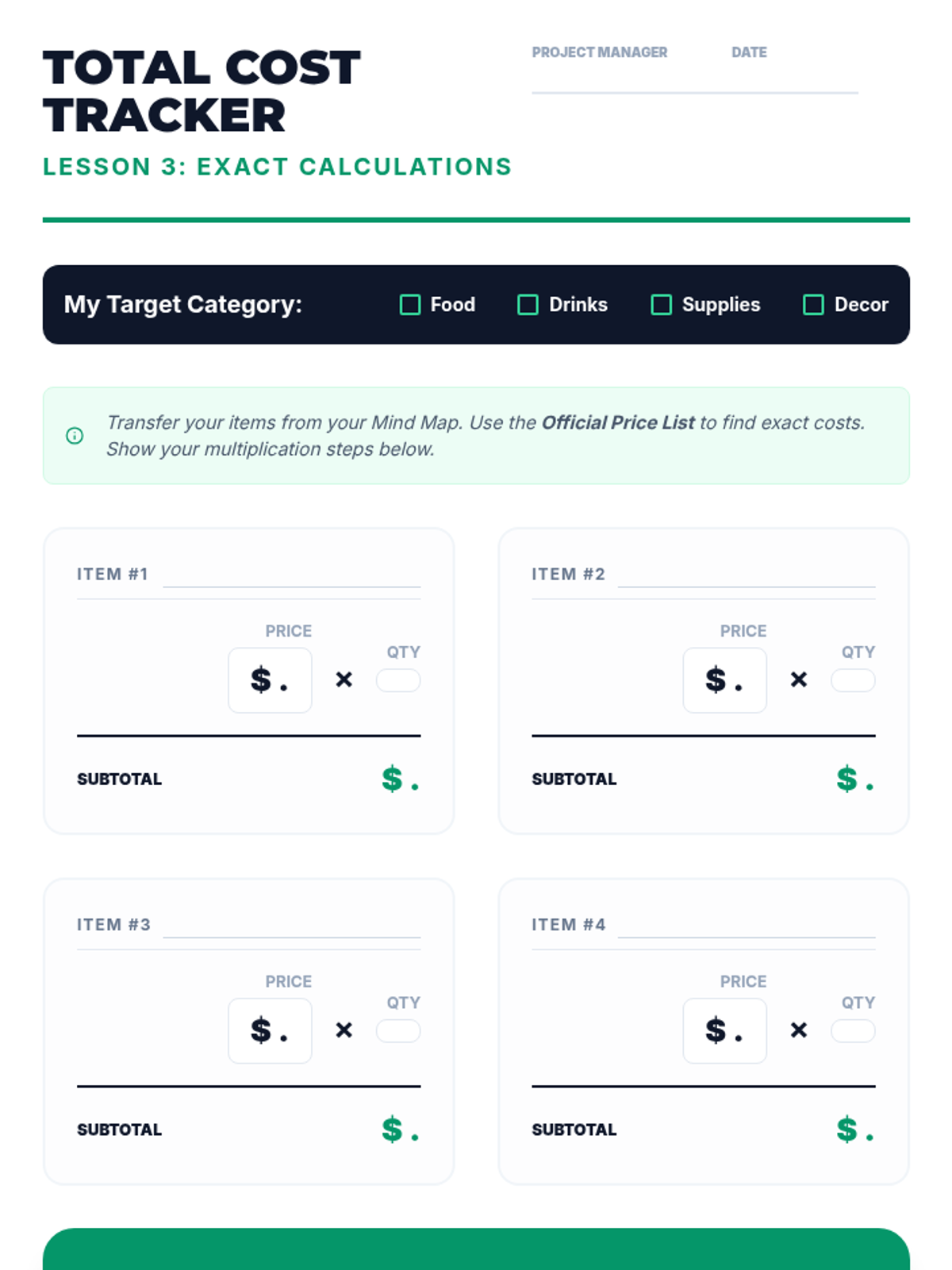Click the Item #4 price box
Viewport: 952px width, 1270px height.
(724, 1031)
